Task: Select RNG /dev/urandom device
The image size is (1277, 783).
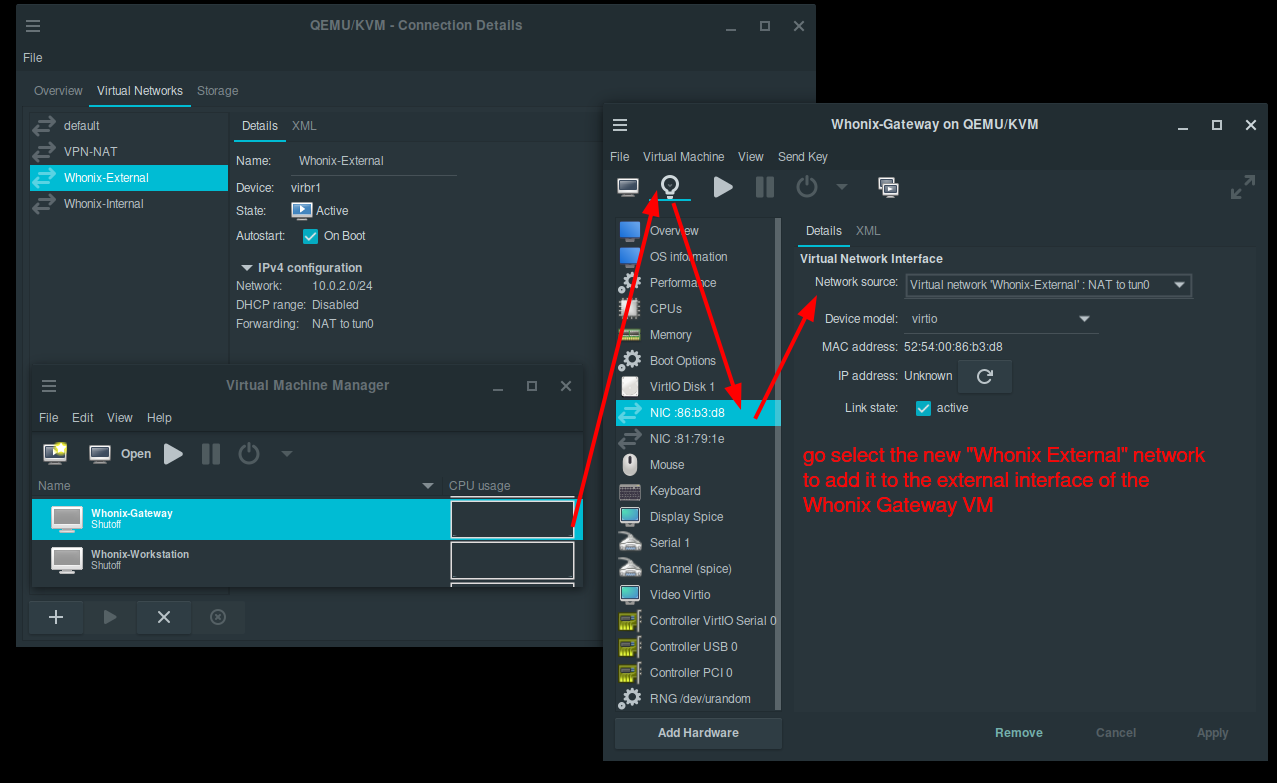Action: tap(696, 699)
